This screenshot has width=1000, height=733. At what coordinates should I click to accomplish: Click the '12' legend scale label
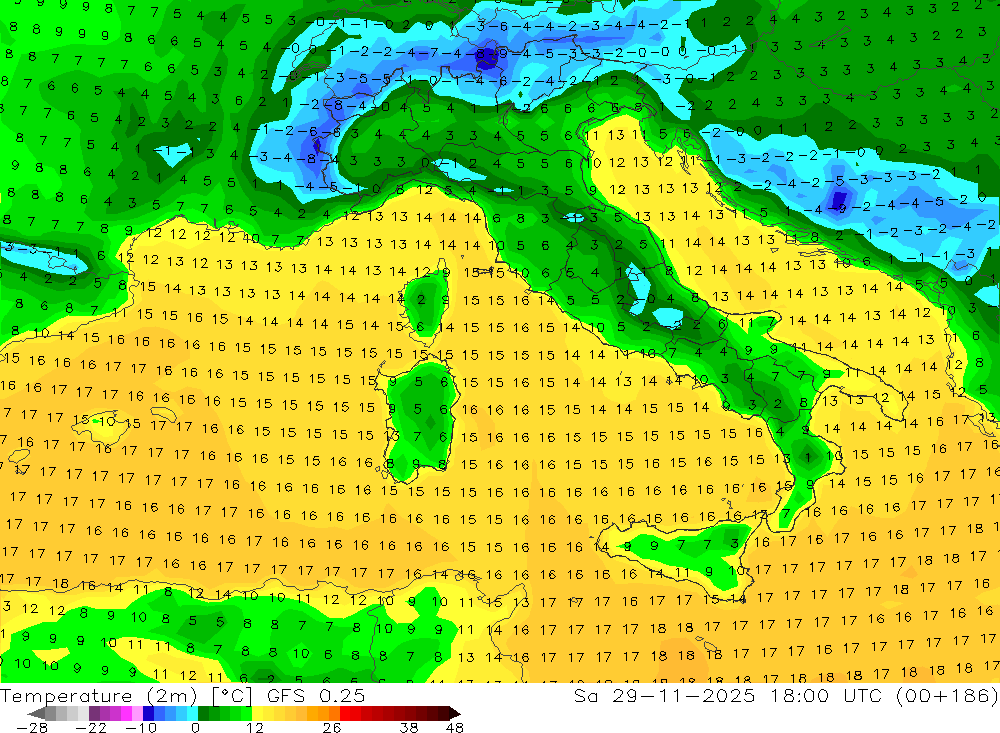(x=255, y=727)
